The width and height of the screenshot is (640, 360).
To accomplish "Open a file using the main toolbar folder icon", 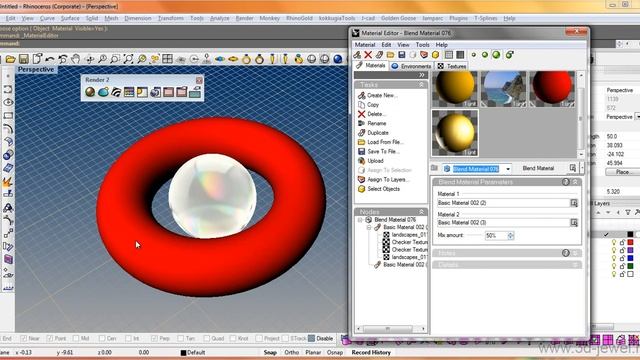I will [x=11, y=59].
